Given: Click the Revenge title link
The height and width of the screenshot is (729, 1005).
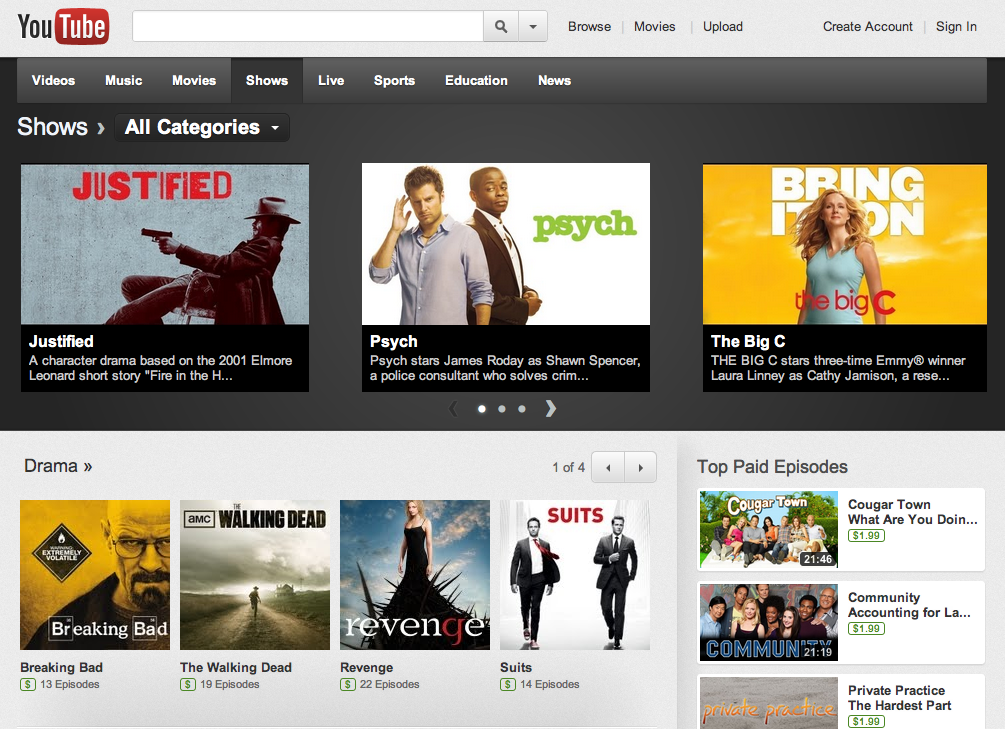Looking at the screenshot, I should (367, 667).
